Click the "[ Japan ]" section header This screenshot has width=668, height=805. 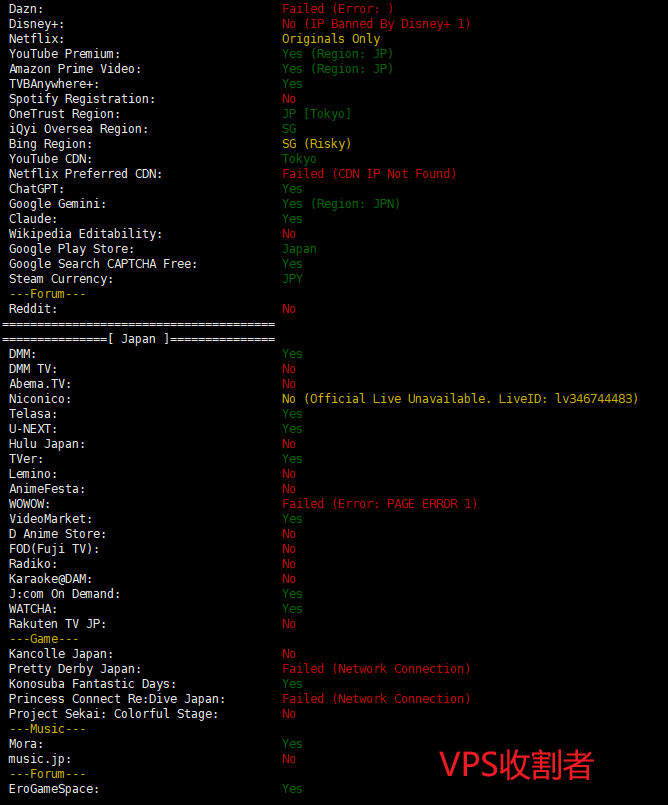138,339
